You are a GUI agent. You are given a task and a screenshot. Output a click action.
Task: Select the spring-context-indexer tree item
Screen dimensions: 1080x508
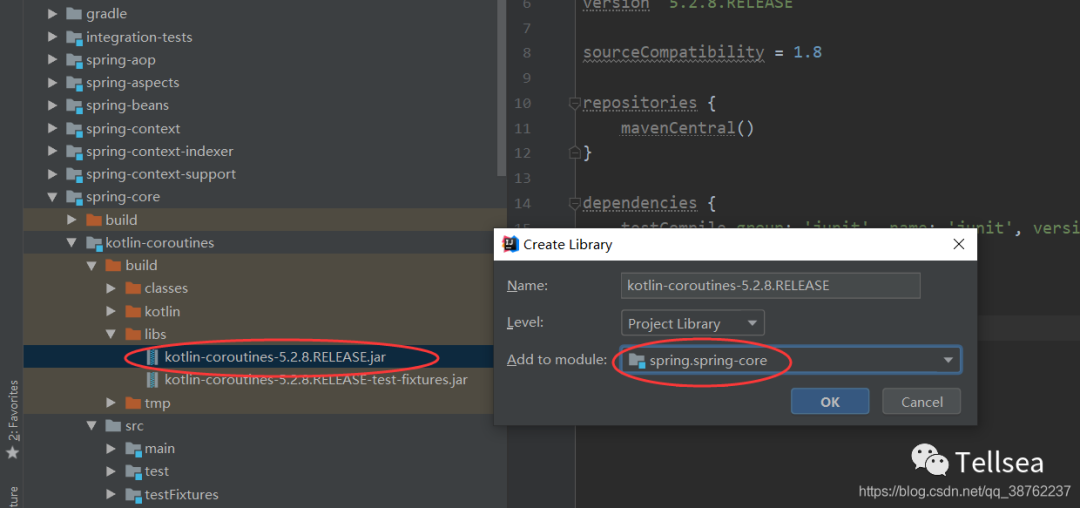(x=160, y=151)
